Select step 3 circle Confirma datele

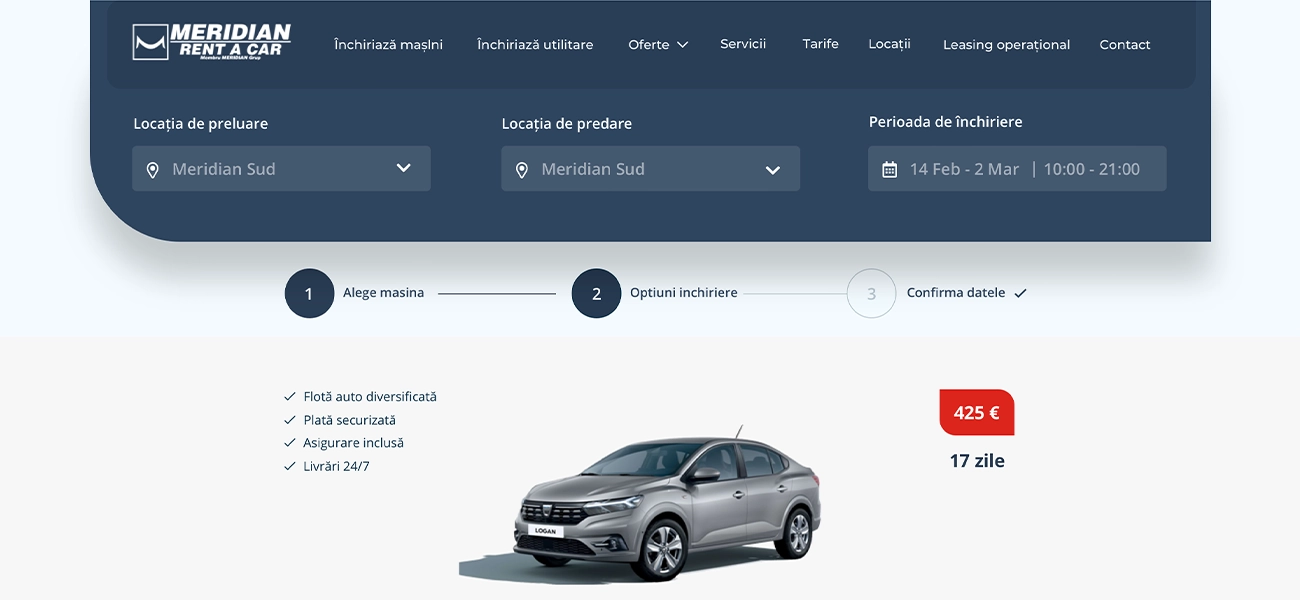871,294
